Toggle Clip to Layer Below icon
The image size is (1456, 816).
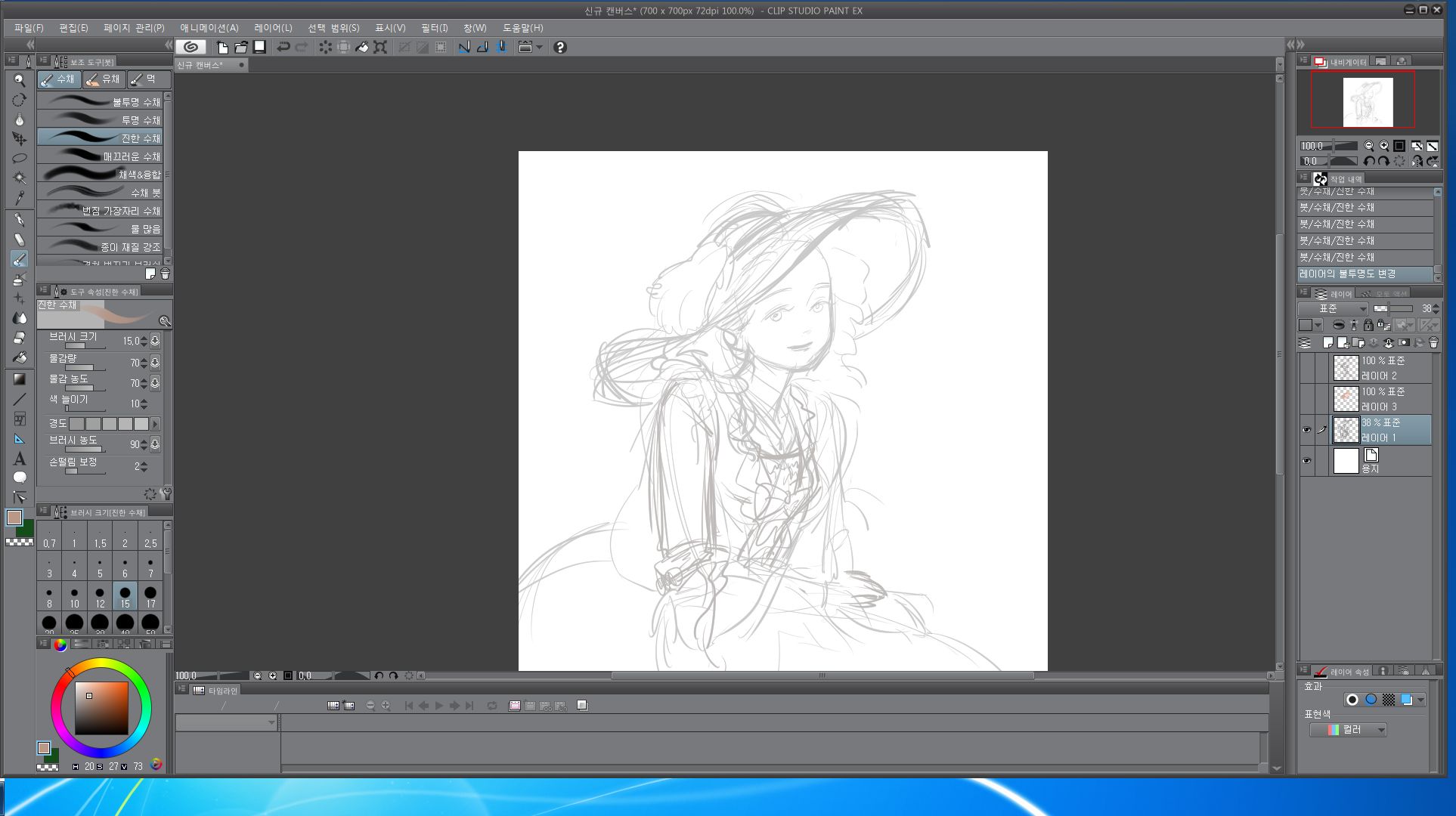click(1339, 326)
